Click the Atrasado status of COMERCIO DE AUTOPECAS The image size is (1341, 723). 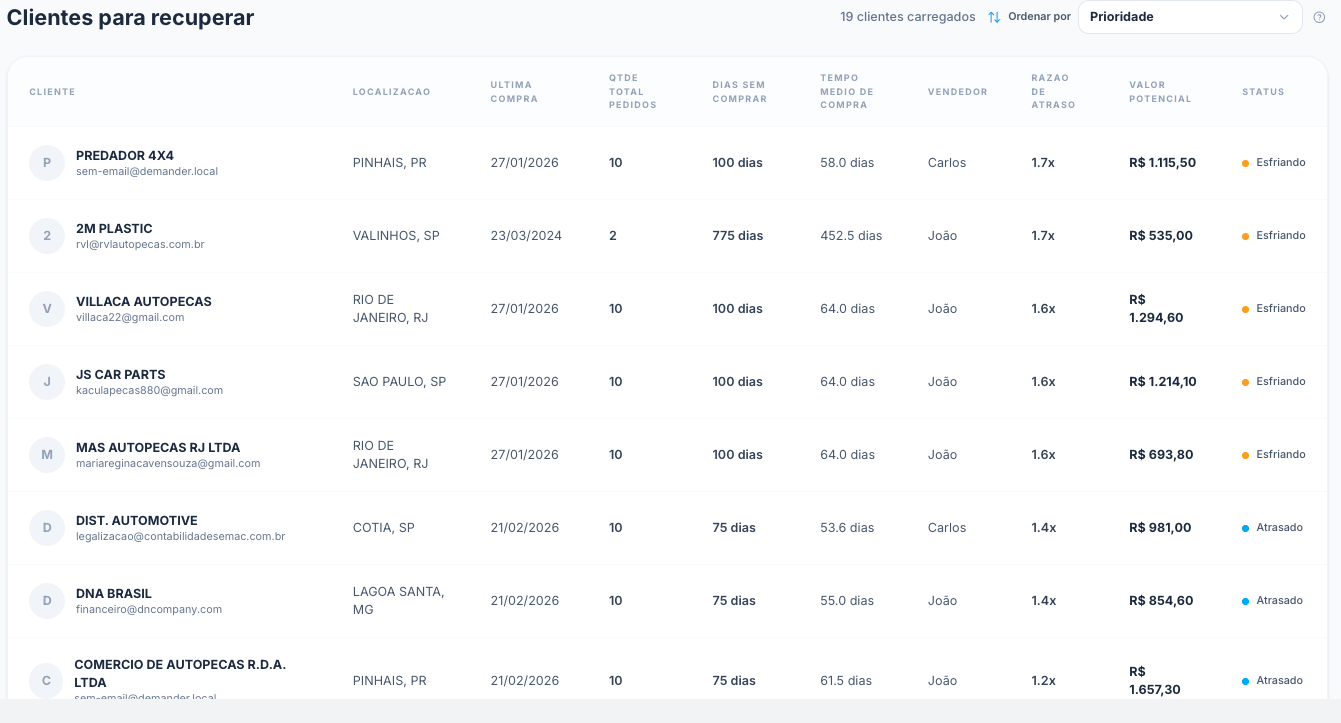click(1272, 681)
